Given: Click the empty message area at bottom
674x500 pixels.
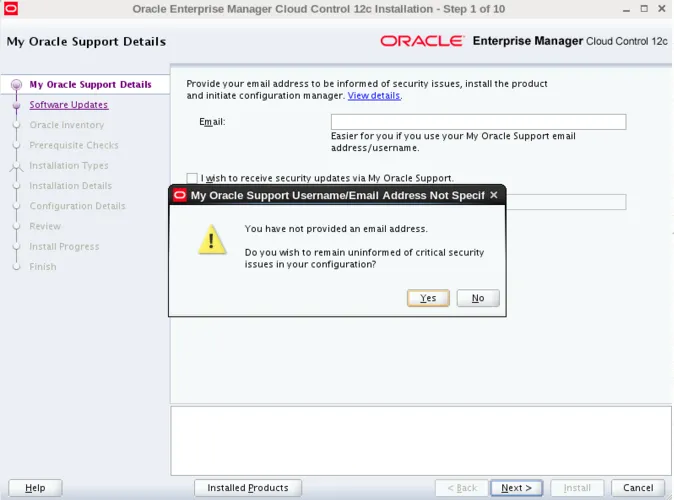Looking at the screenshot, I should click(421, 441).
